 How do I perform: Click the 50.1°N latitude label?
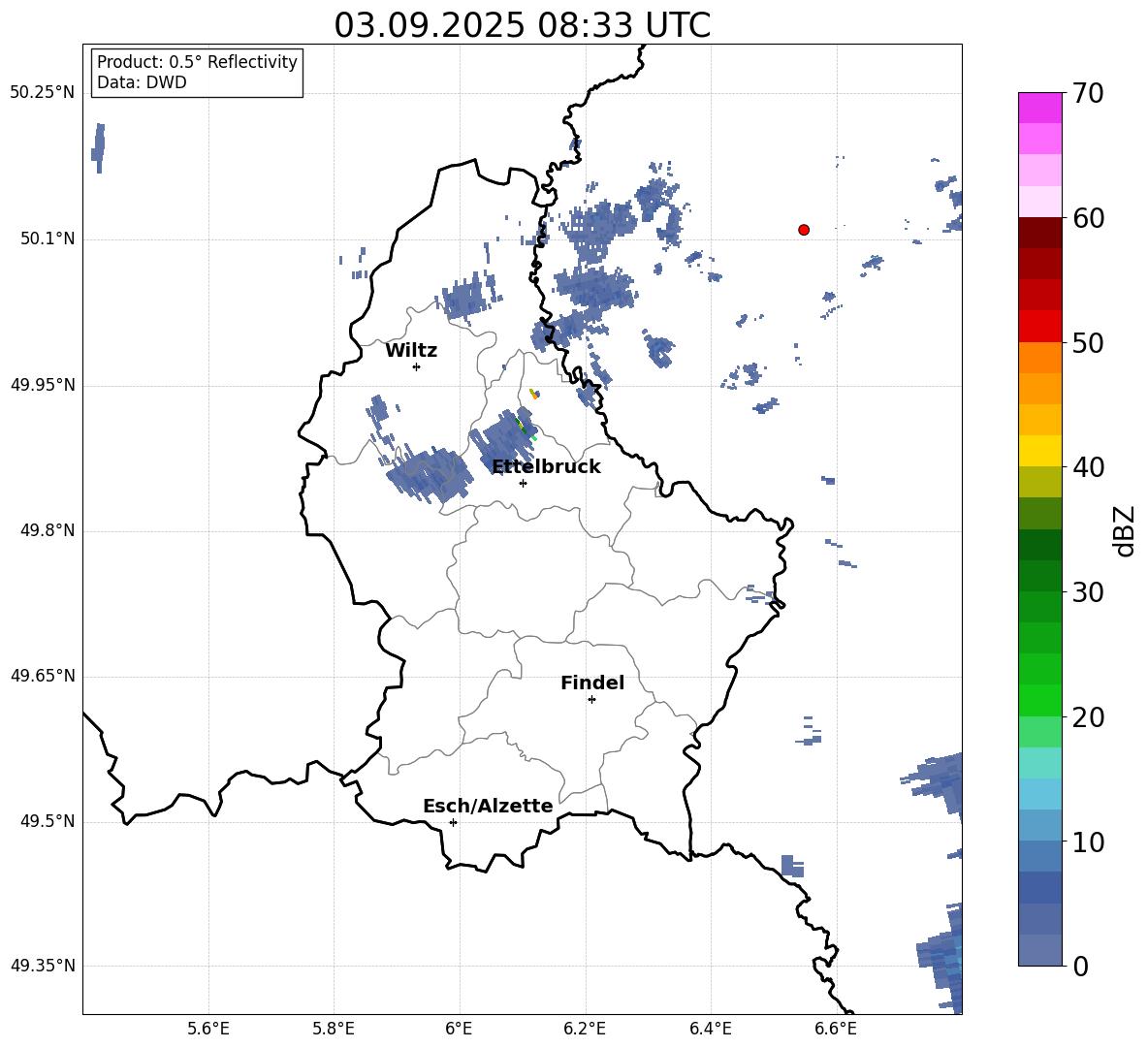(x=48, y=239)
